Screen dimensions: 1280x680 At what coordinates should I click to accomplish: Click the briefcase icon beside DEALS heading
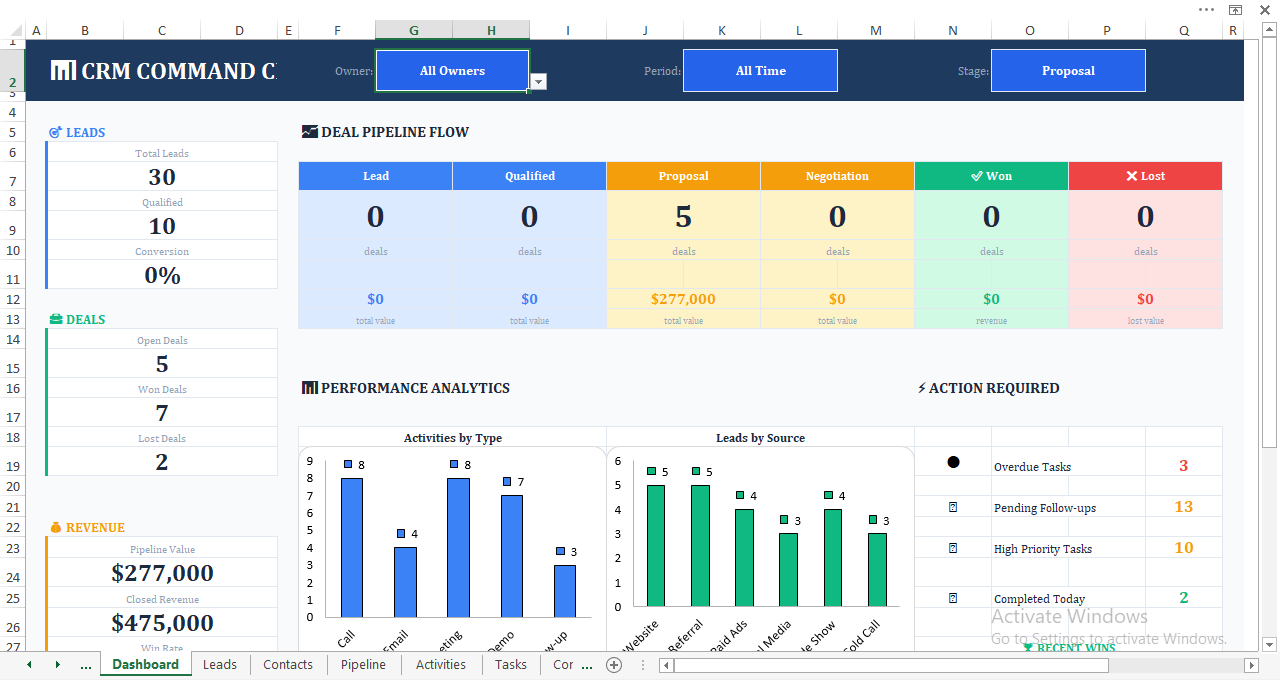(56, 319)
